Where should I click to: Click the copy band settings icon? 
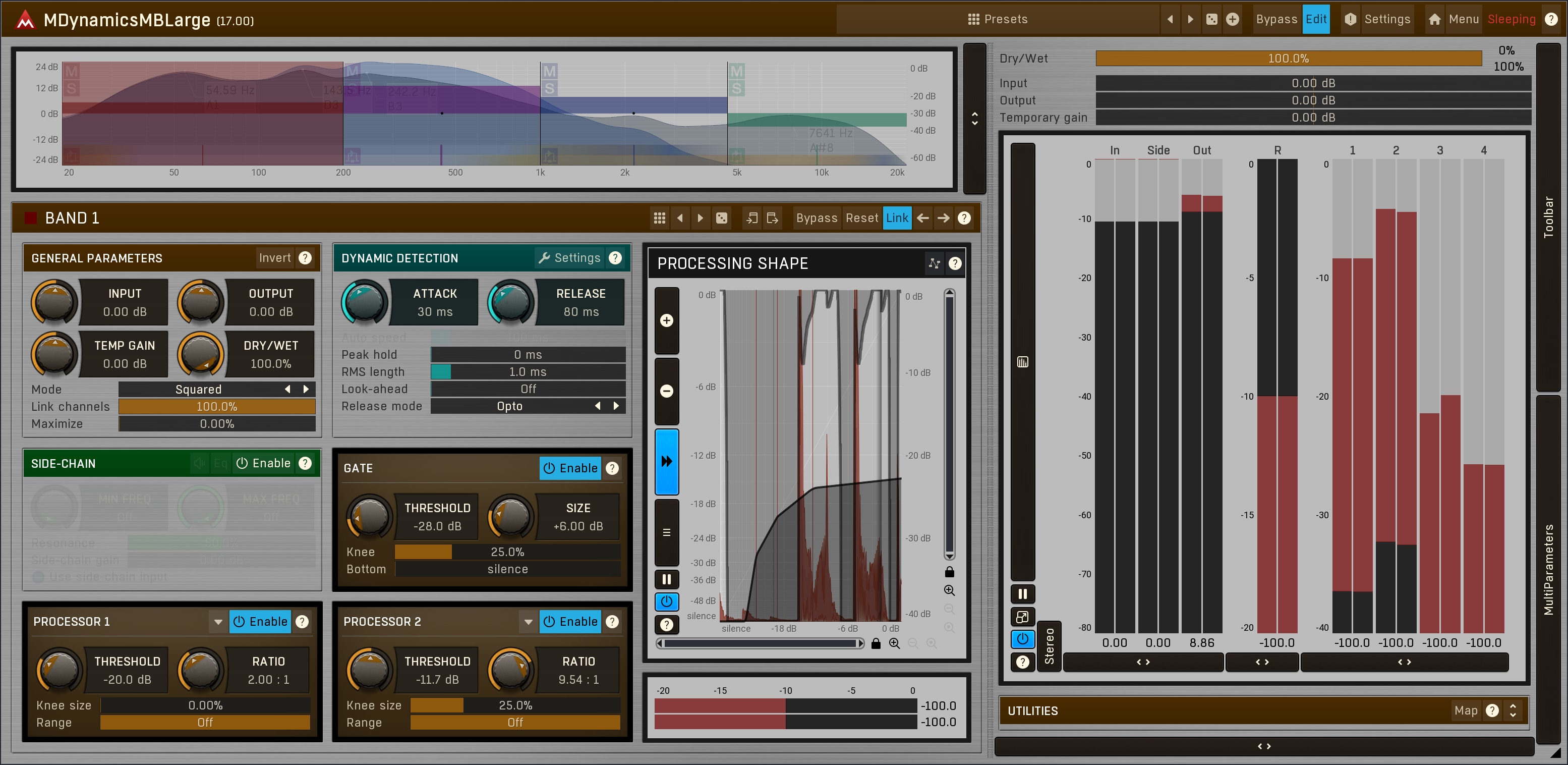(x=752, y=218)
